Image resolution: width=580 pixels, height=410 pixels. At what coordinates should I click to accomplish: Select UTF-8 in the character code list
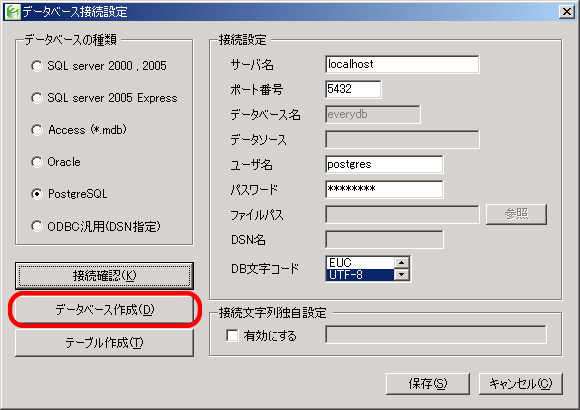(360, 275)
